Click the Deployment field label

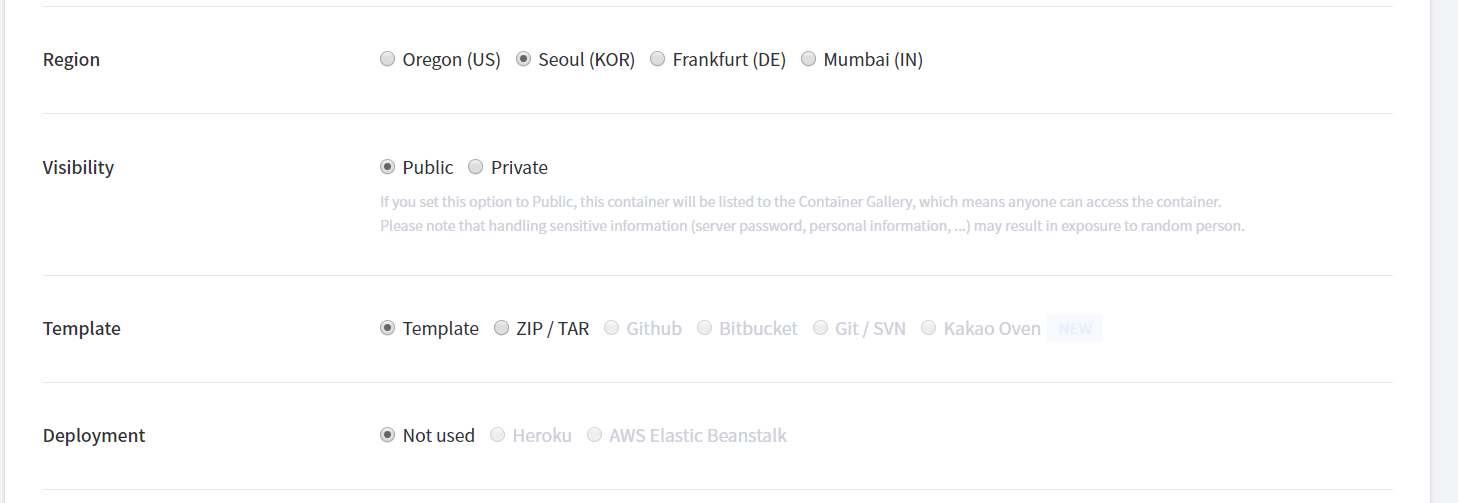click(94, 435)
